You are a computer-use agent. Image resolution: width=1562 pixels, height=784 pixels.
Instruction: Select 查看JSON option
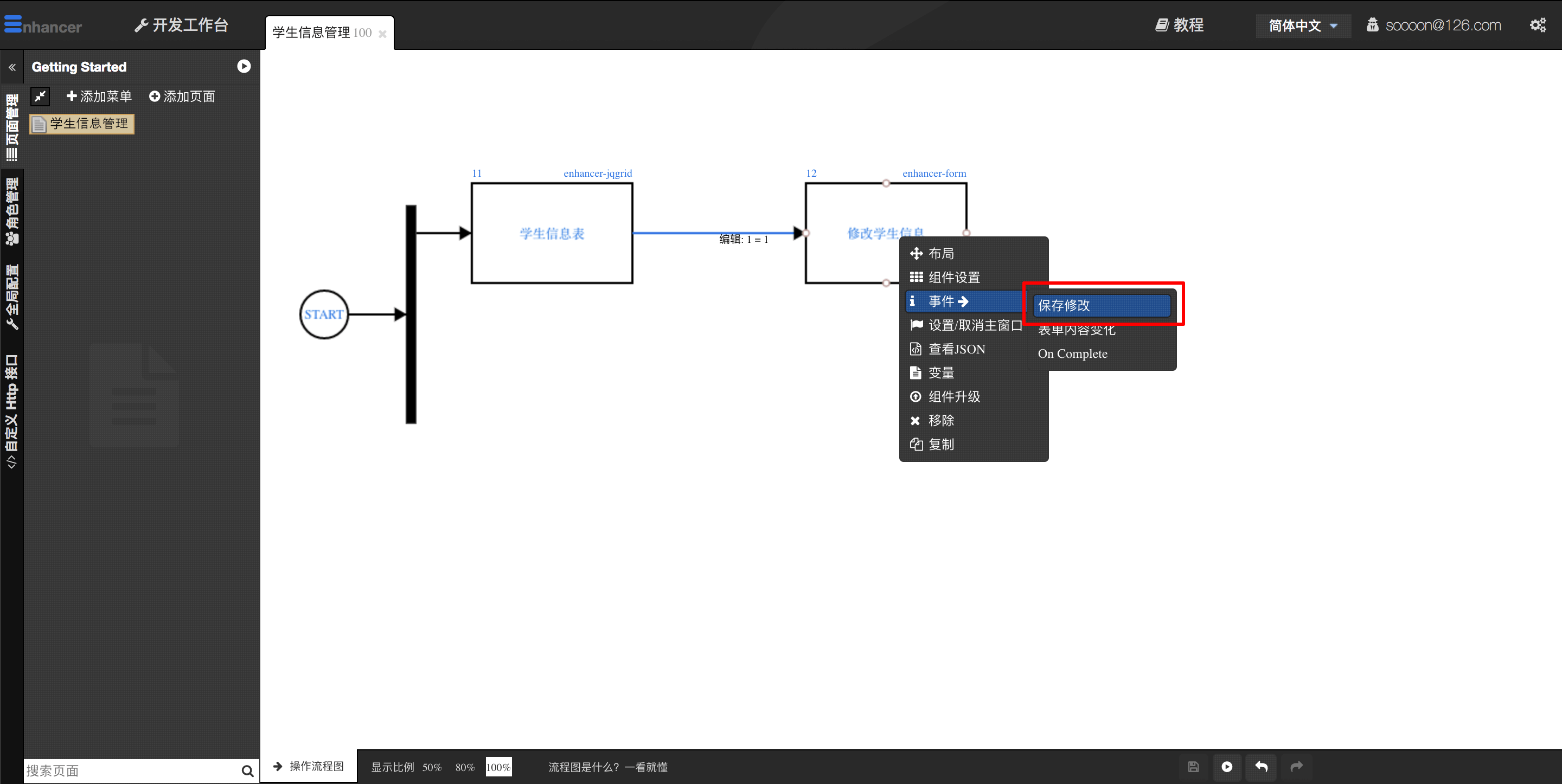pos(954,349)
